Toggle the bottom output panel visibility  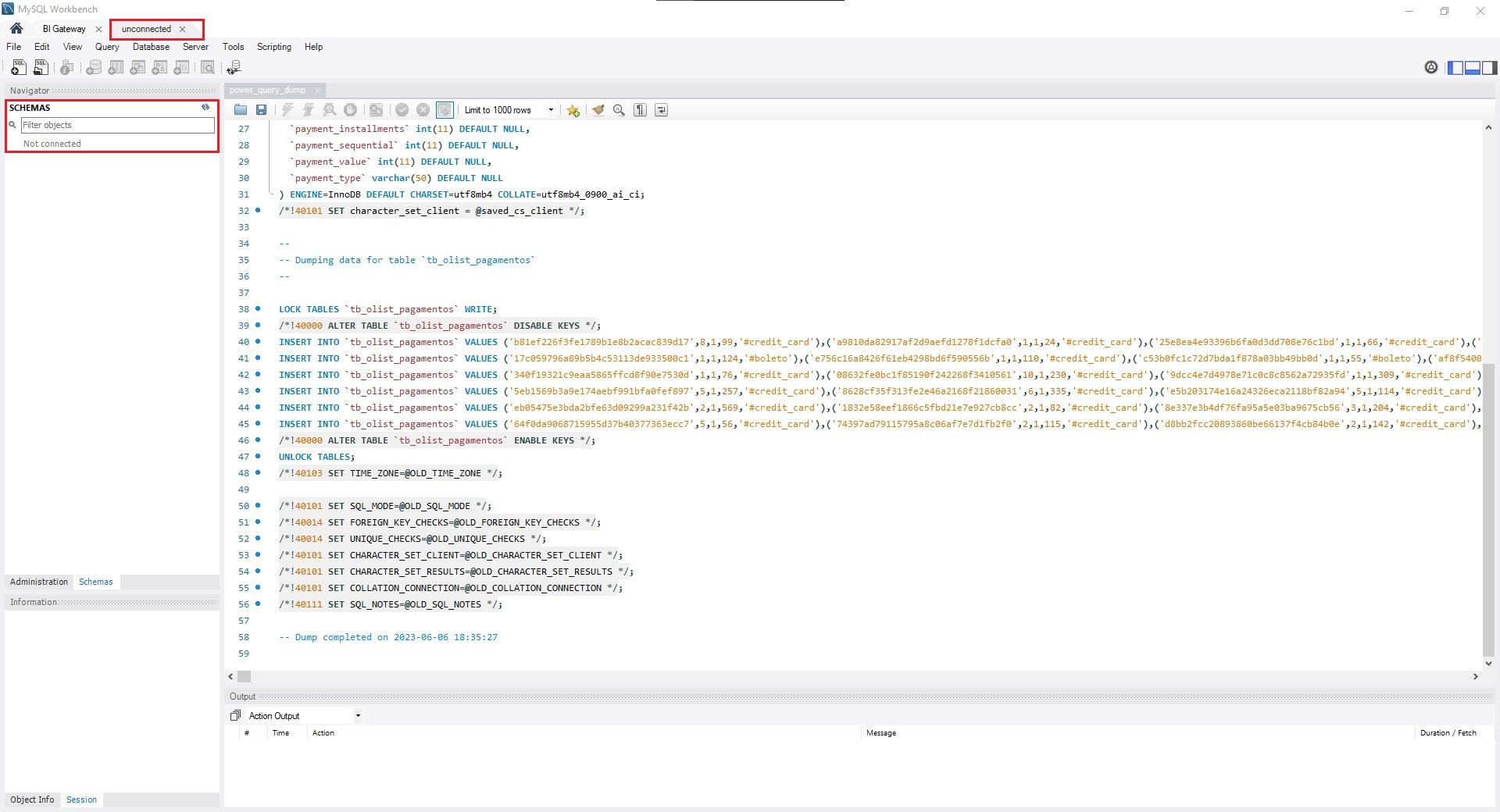point(1473,68)
